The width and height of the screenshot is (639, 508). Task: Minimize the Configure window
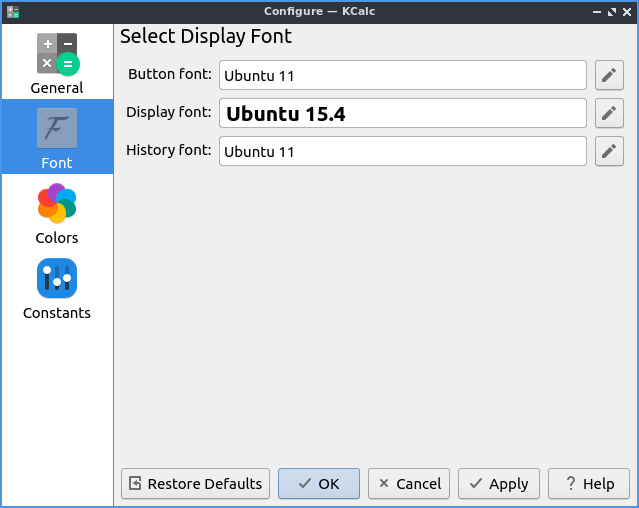597,11
